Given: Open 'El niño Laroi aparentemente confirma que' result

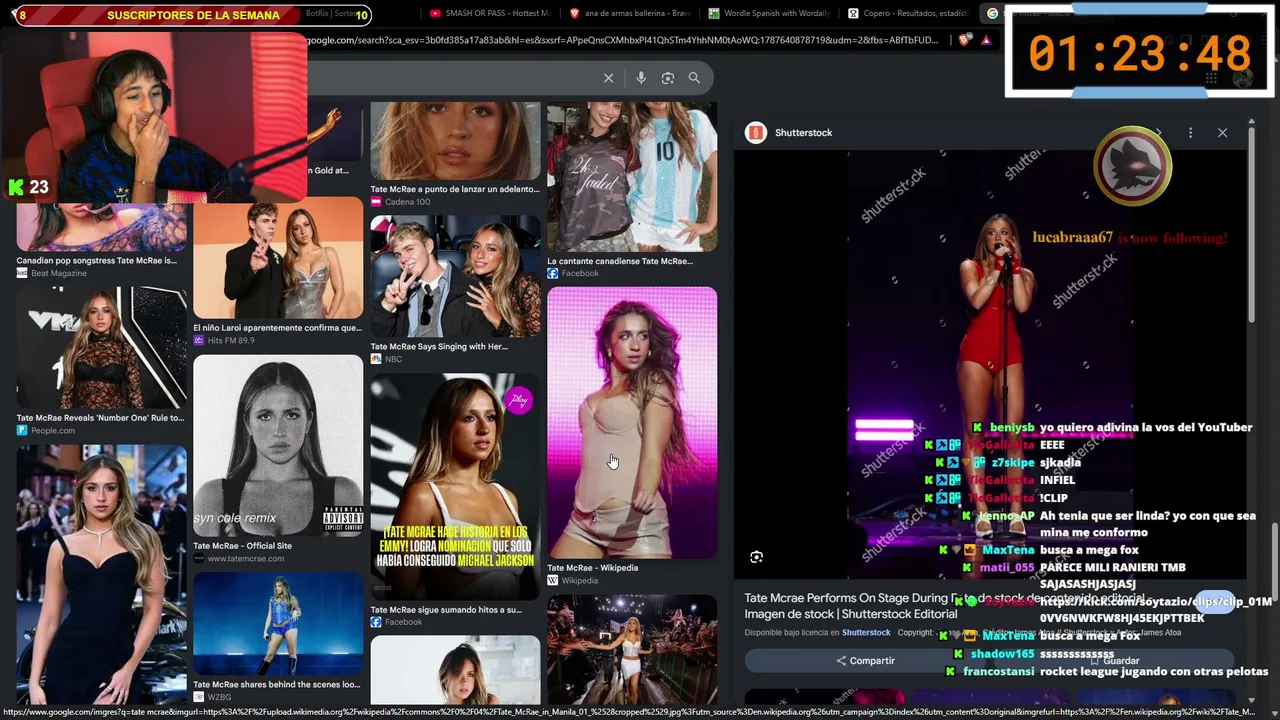Looking at the screenshot, I should pos(277,328).
